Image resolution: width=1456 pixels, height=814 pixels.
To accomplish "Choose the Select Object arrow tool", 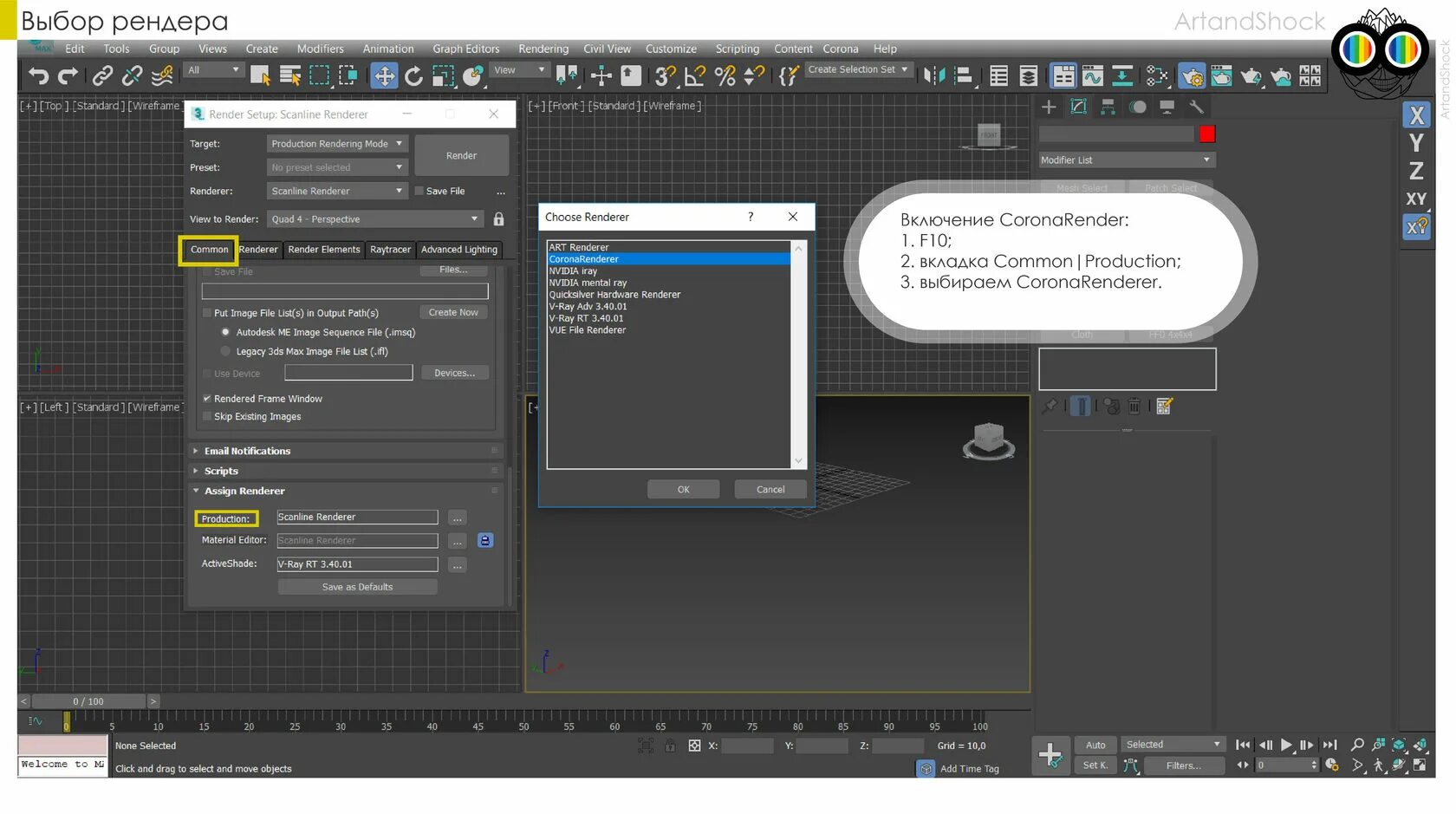I will (x=260, y=76).
